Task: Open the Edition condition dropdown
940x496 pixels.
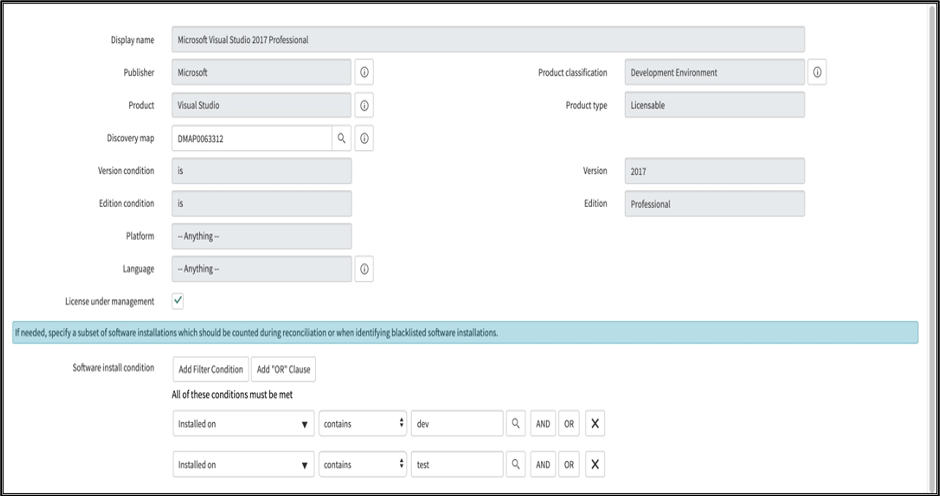Action: click(x=261, y=204)
